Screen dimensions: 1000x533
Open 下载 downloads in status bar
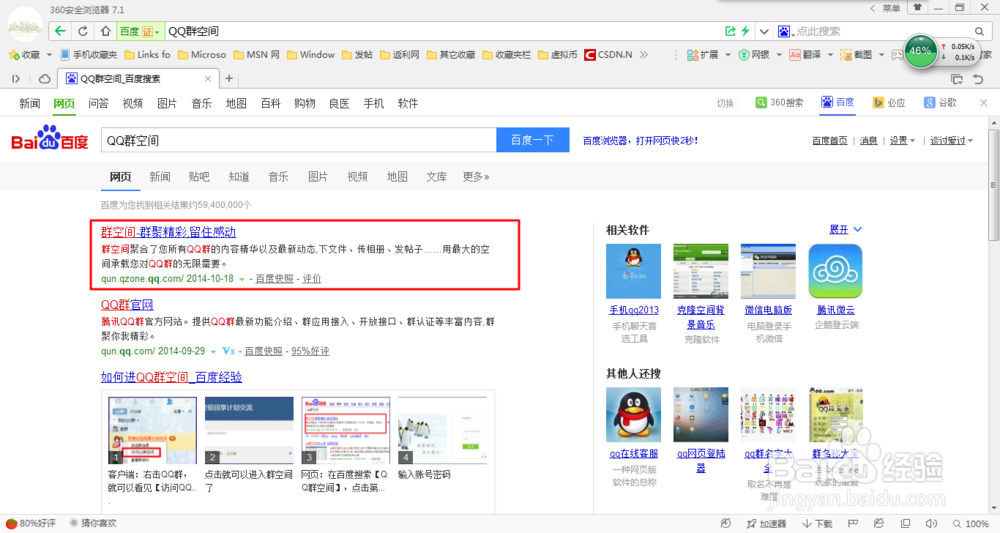817,523
